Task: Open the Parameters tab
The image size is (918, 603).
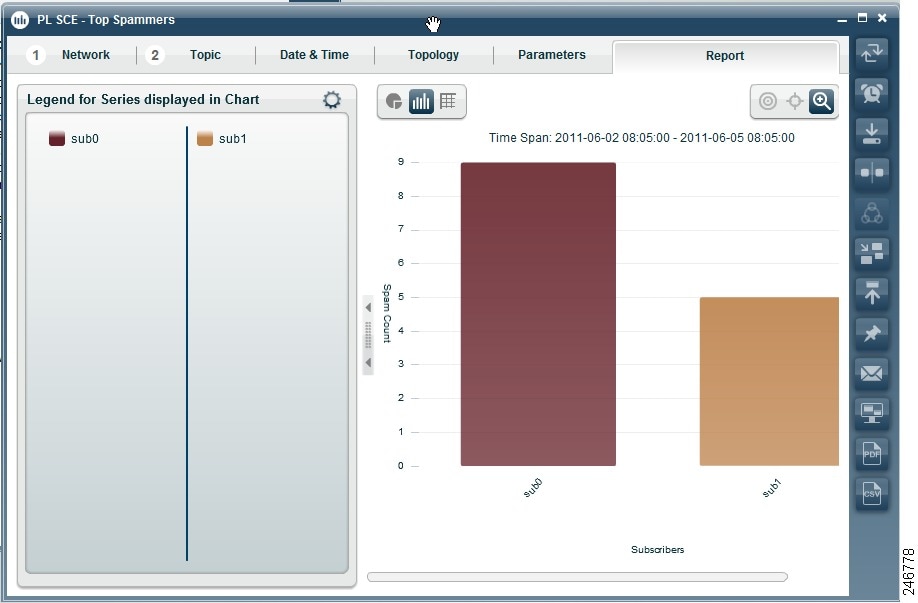Action: point(552,54)
